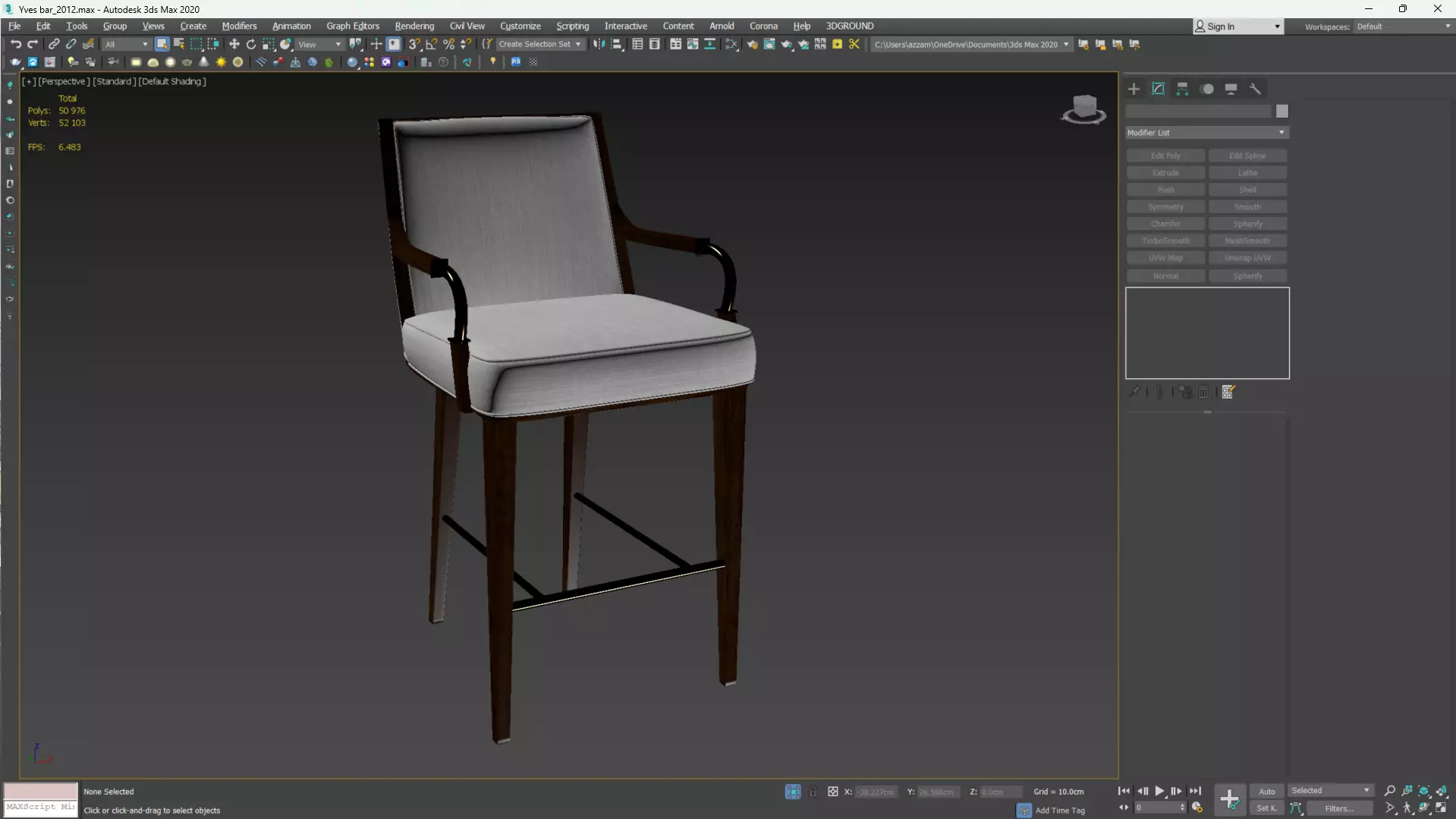Viewport: 1456px width, 819px height.
Task: Toggle Auto Key mode
Action: coord(1266,791)
